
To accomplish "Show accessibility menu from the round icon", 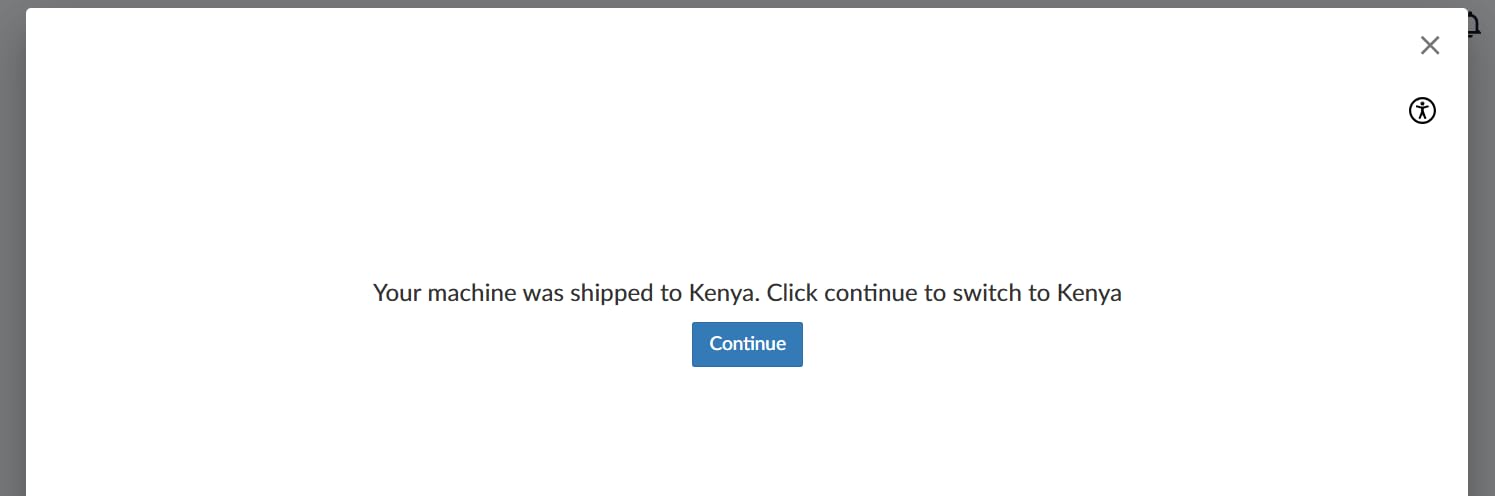I will pyautogui.click(x=1422, y=111).
